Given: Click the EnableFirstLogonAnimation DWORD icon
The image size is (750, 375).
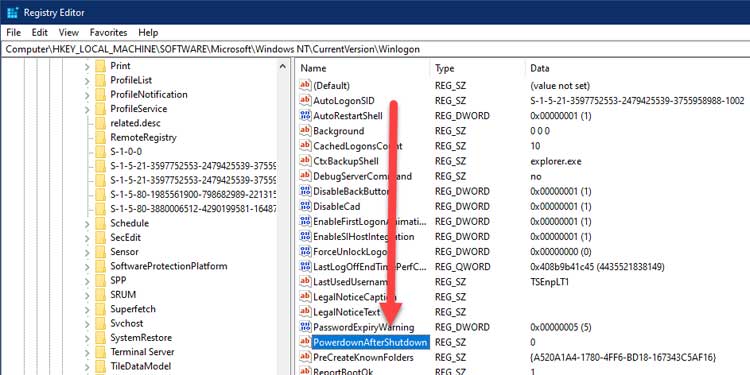Looking at the screenshot, I should click(x=305, y=221).
